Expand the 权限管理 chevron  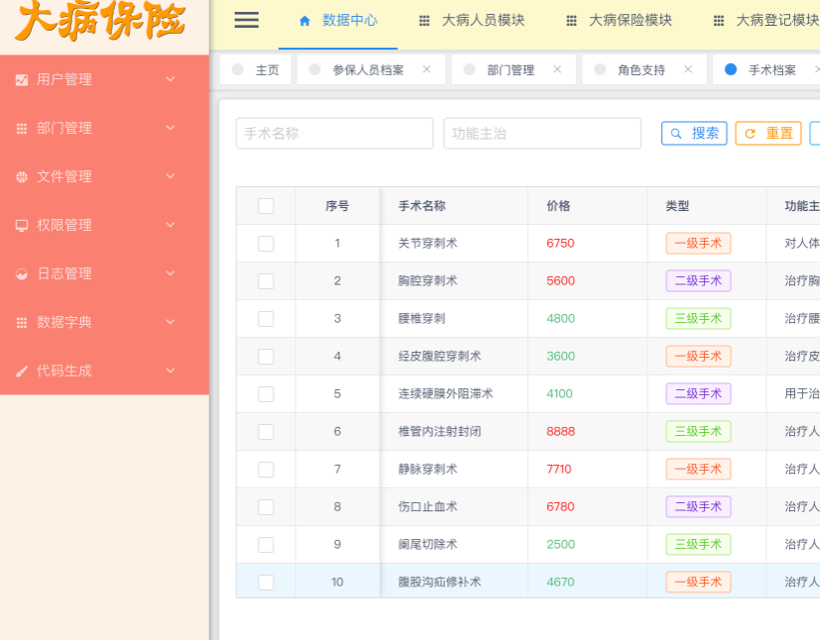(x=170, y=225)
